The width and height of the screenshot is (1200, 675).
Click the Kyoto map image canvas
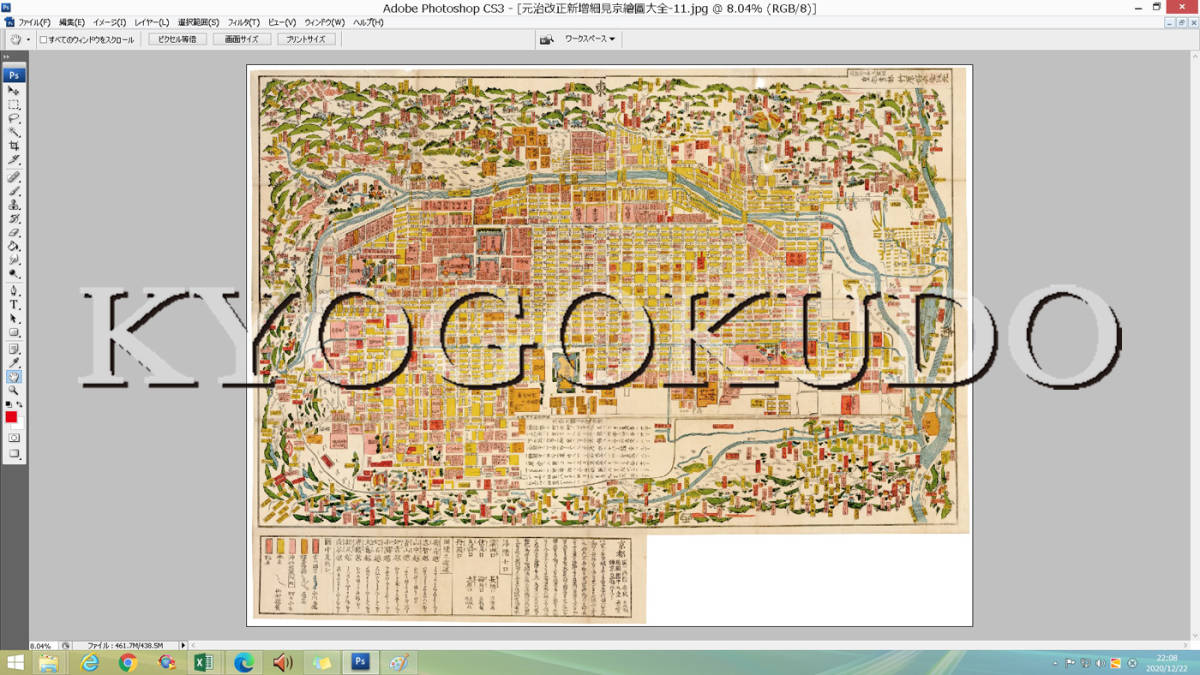point(609,345)
